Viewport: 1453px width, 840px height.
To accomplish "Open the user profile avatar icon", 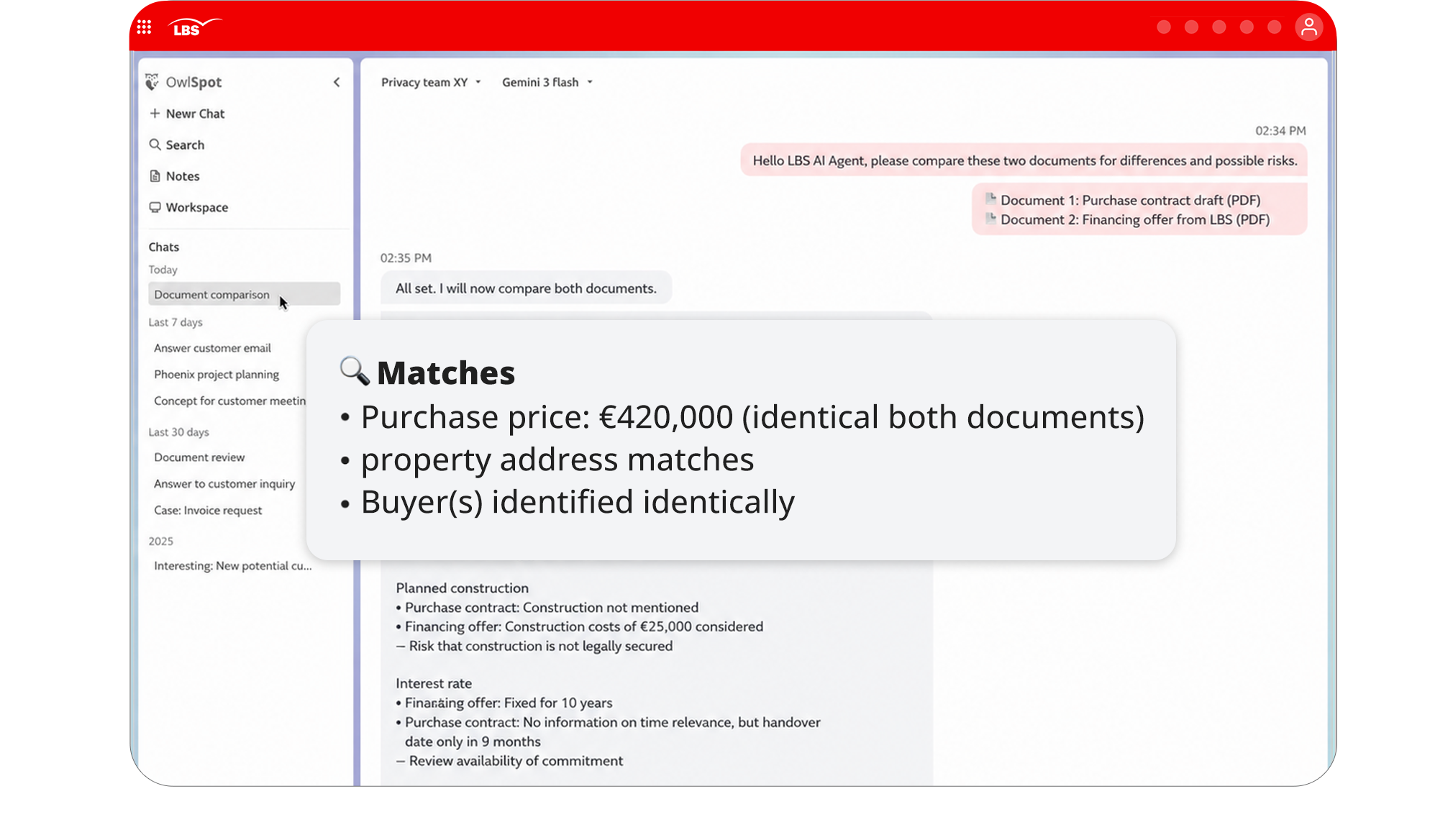I will point(1308,27).
